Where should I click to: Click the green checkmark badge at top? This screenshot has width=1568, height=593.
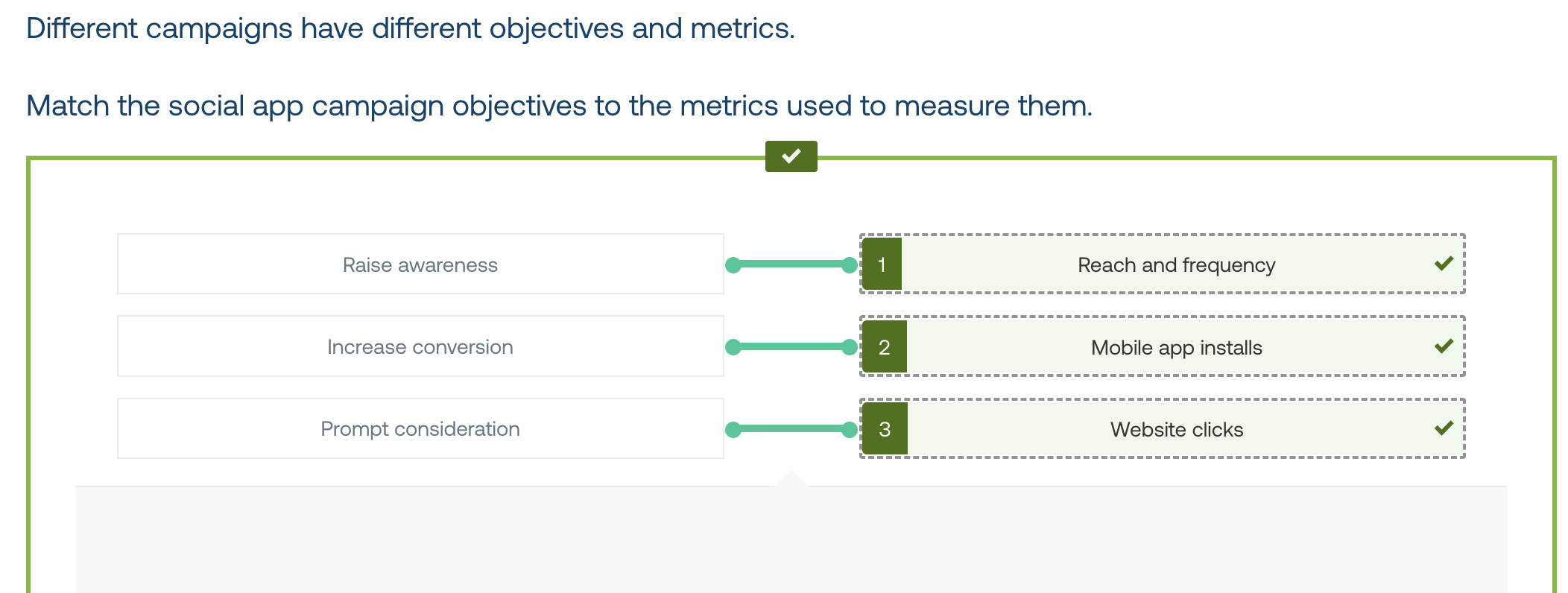pos(791,156)
